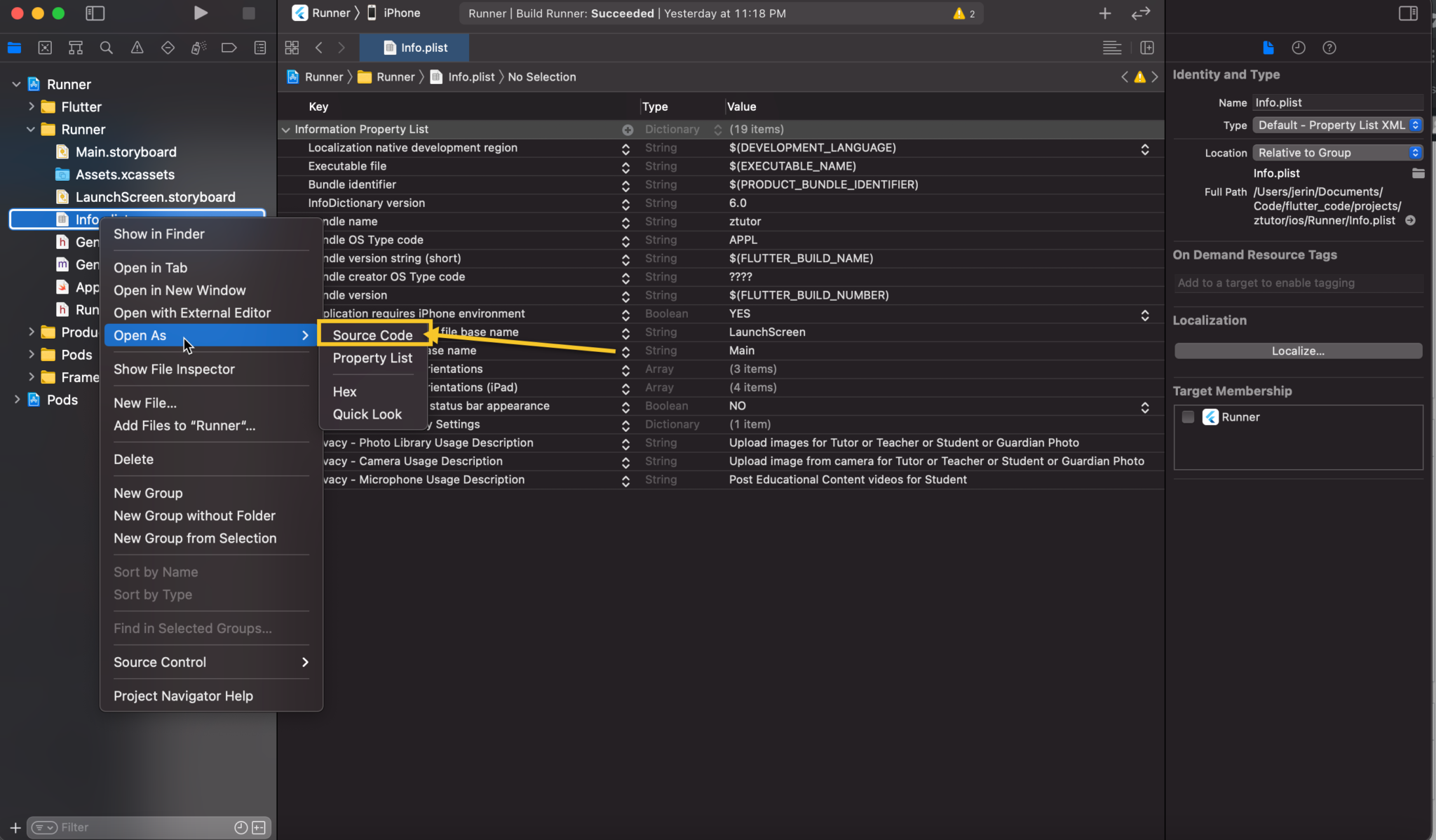This screenshot has height=840, width=1436.
Task: Go back in editor history
Action: tap(319, 48)
